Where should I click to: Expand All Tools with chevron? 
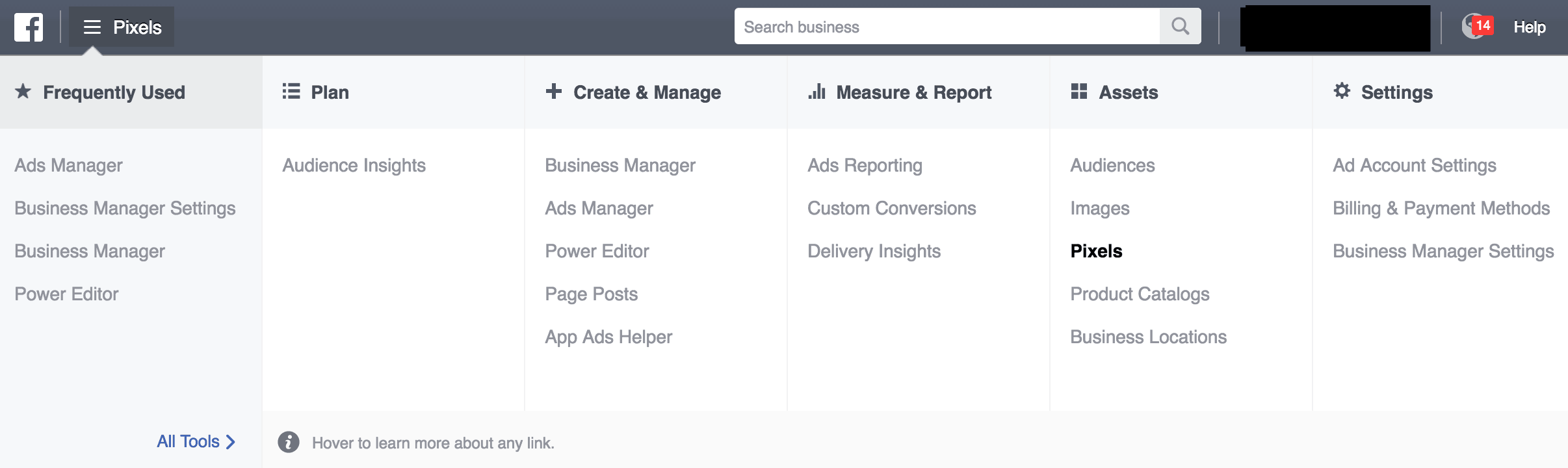pyautogui.click(x=196, y=442)
